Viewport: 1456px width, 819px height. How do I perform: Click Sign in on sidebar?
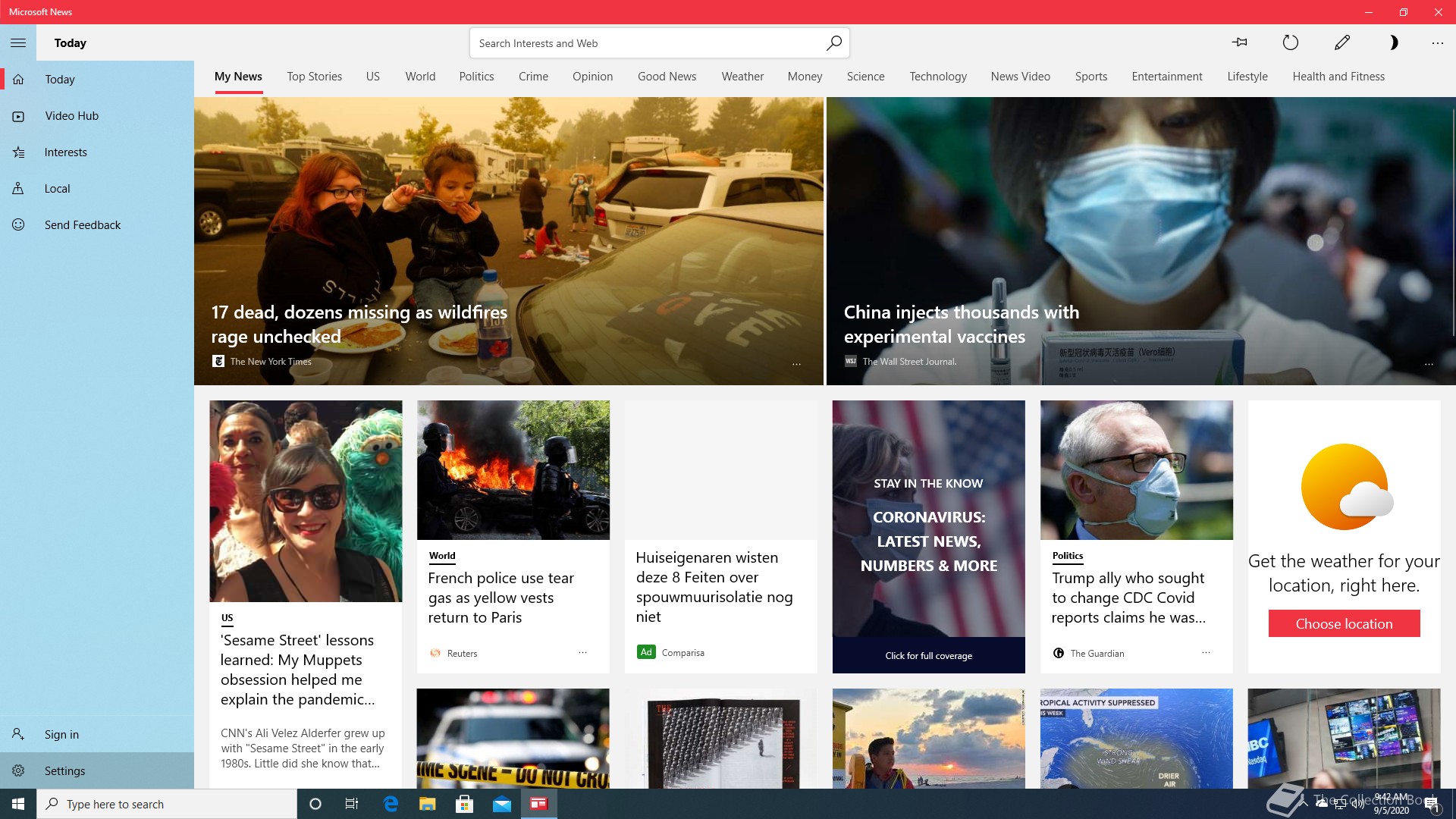(61, 734)
